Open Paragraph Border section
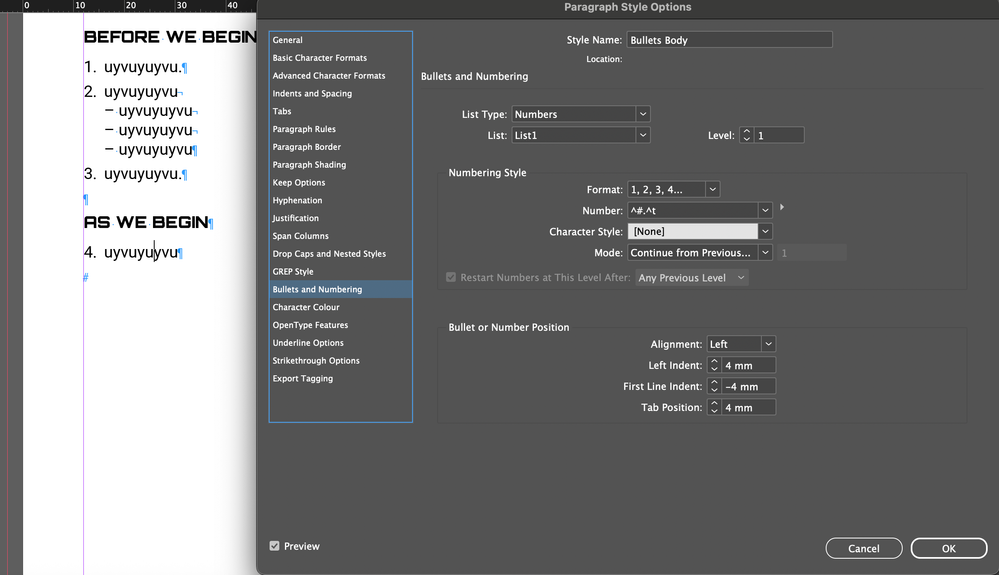This screenshot has width=999, height=575. 340,146
